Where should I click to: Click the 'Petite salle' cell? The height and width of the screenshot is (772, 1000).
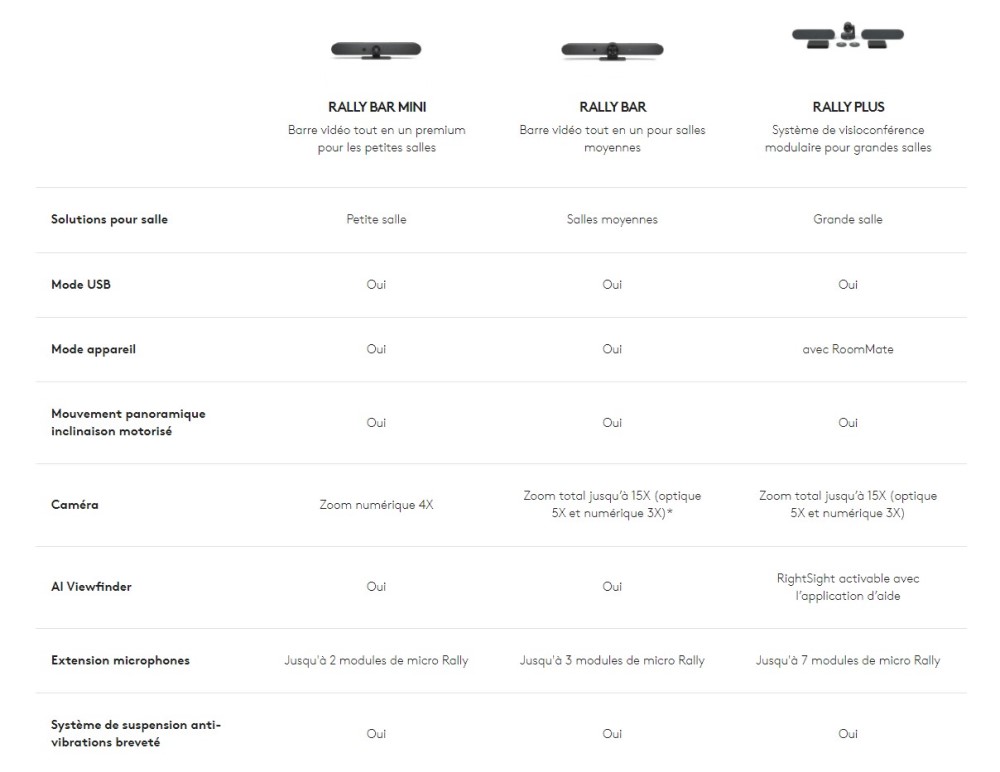(376, 220)
